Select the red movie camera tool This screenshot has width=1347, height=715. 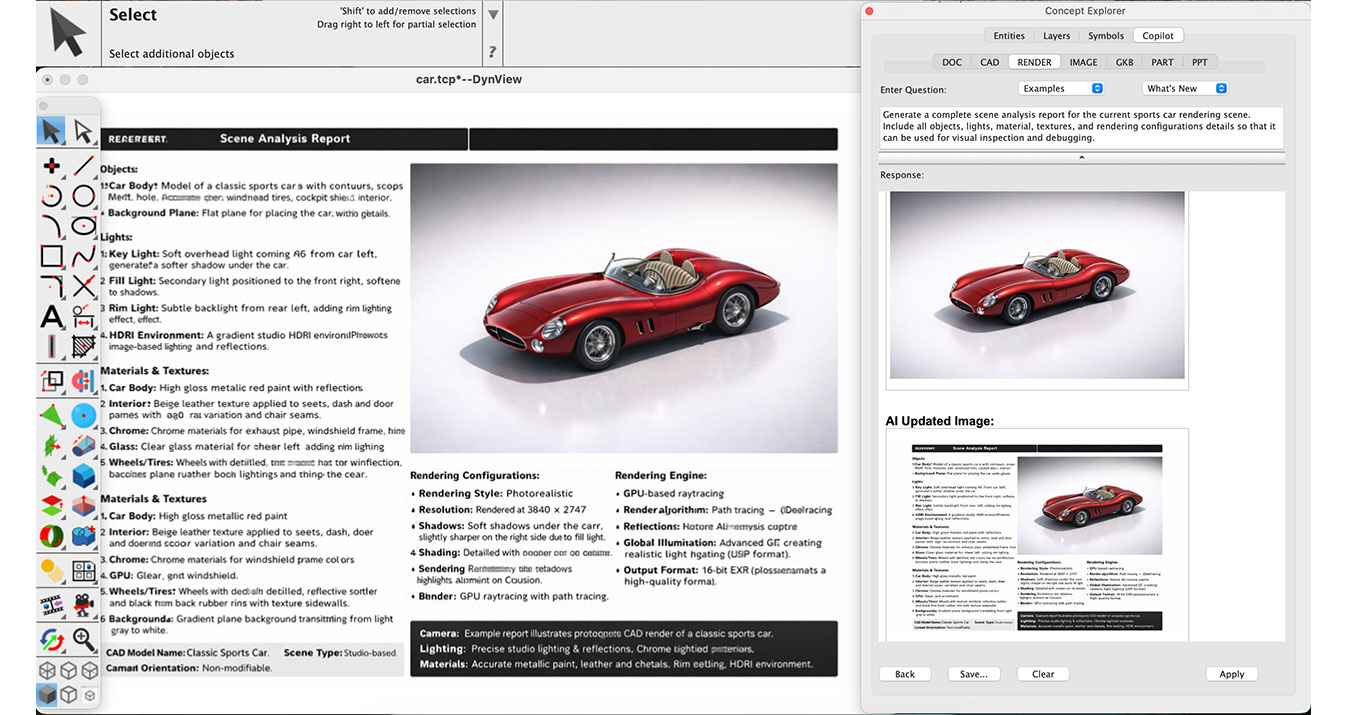tap(83, 603)
